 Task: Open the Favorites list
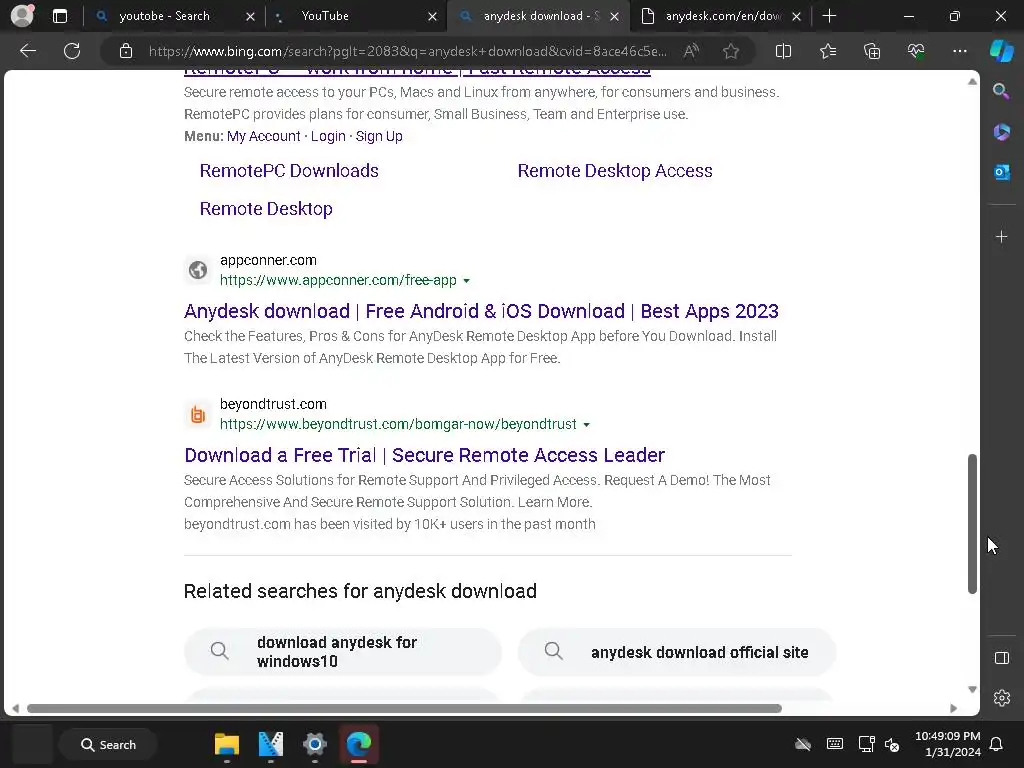coord(827,51)
